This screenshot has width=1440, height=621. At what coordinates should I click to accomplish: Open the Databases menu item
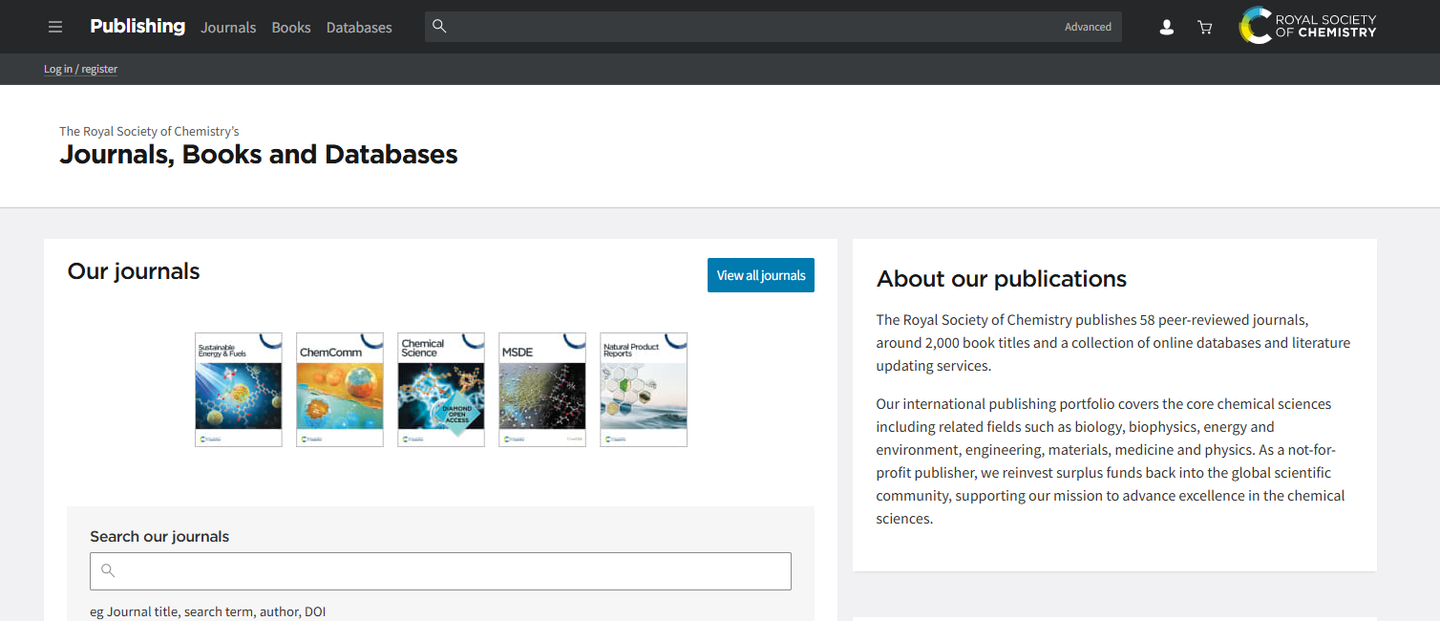tap(359, 27)
